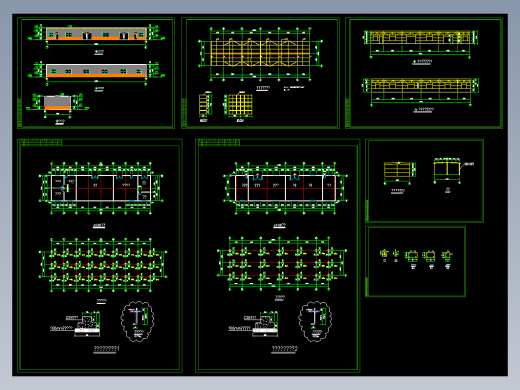This screenshot has width=520, height=390.
Task: Click the rightmost node detail in lowest-right sheet
Action: tap(447, 256)
